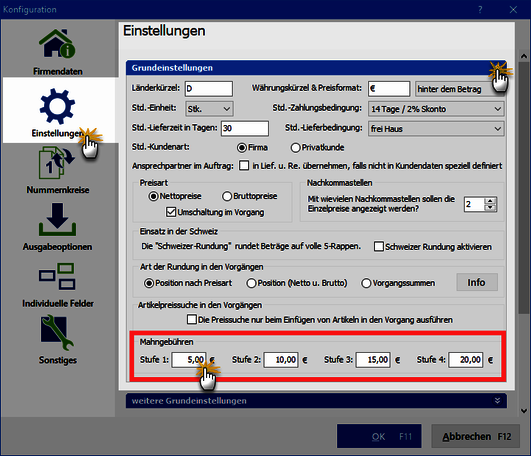The height and width of the screenshot is (456, 531).
Task: Open the Sonstiges wrench icon
Action: click(57, 332)
